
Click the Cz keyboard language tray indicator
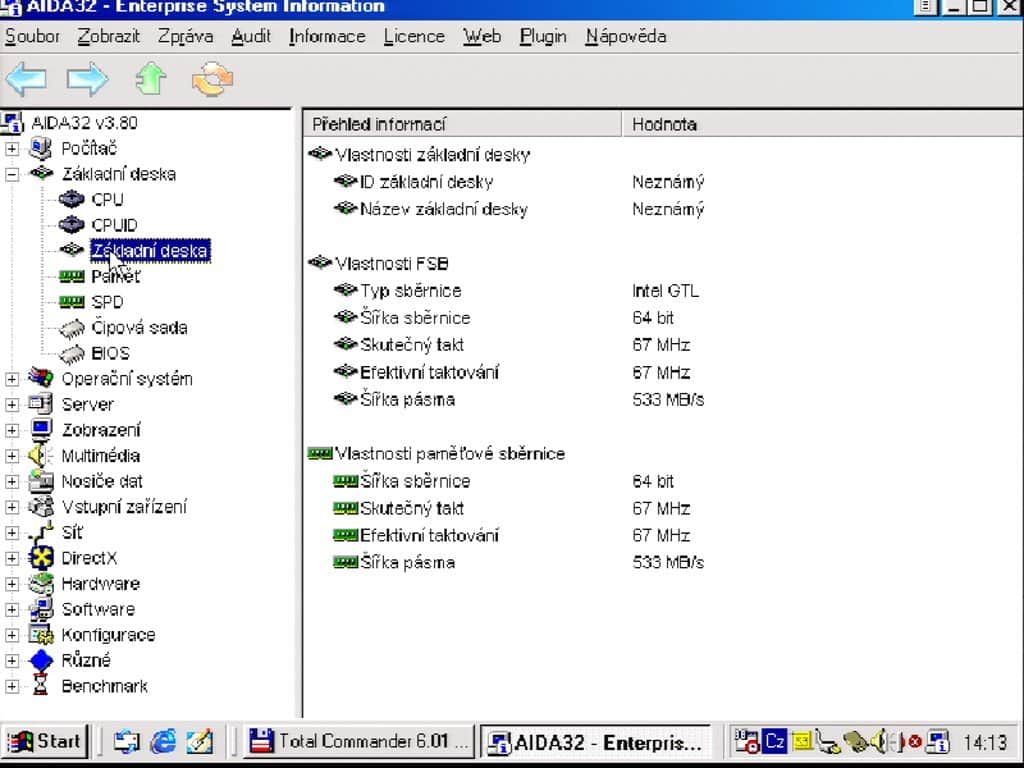pyautogui.click(x=775, y=741)
